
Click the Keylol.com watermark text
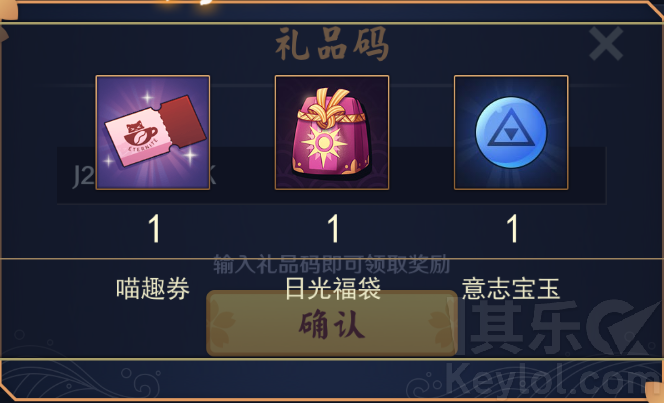(553, 381)
